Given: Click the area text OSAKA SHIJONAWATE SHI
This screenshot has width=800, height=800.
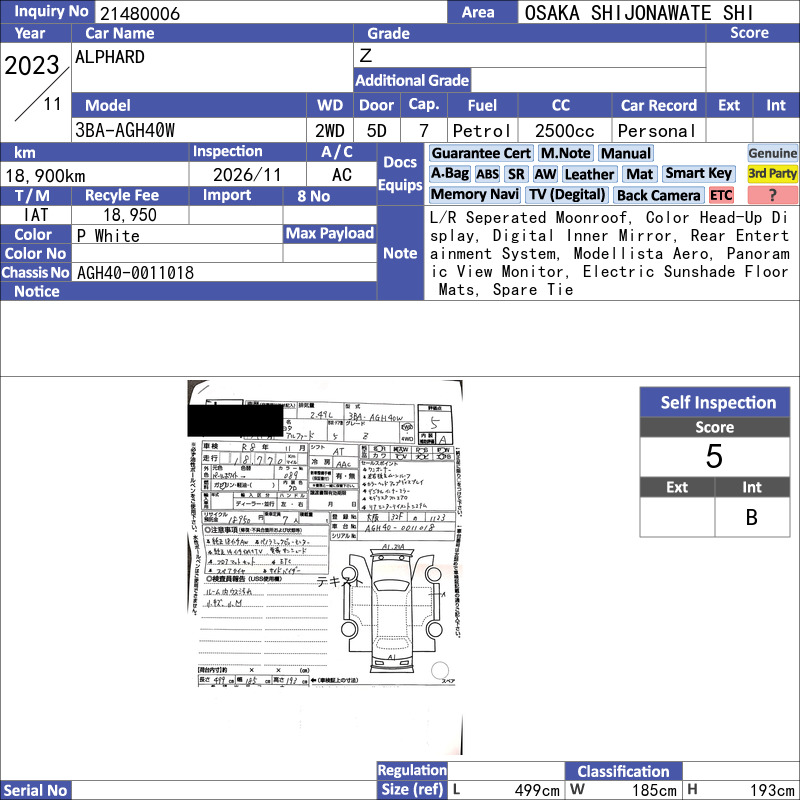Looking at the screenshot, I should point(639,13).
